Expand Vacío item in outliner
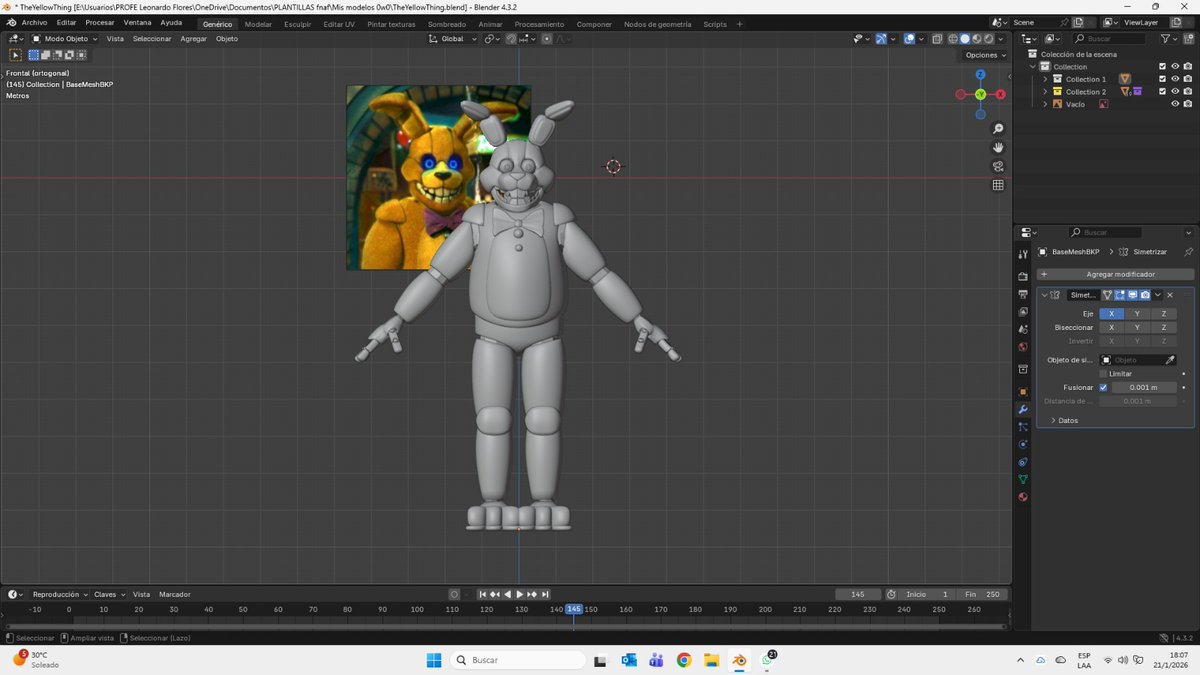 [x=1045, y=104]
